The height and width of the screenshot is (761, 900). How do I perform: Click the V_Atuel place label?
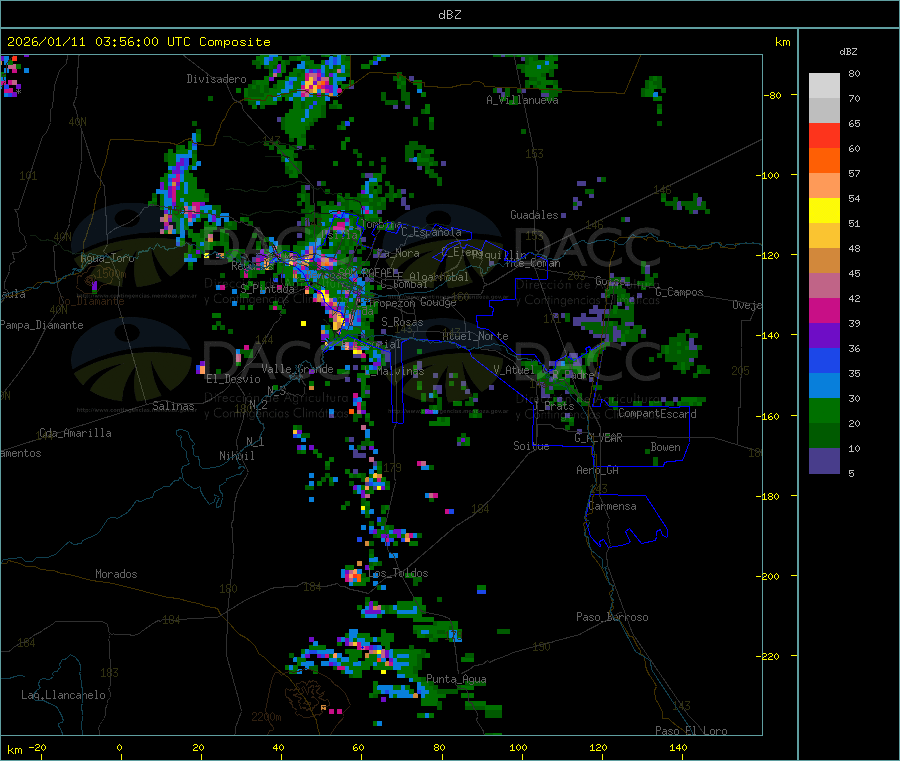click(514, 370)
